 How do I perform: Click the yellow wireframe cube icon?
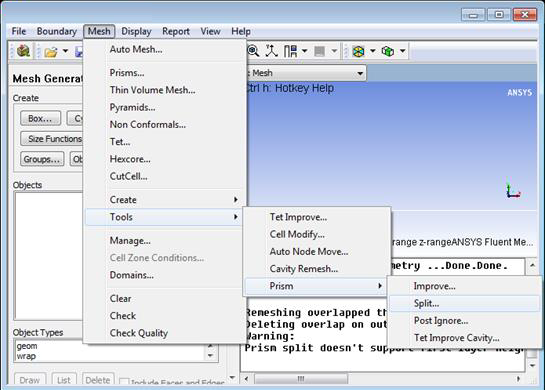358,51
